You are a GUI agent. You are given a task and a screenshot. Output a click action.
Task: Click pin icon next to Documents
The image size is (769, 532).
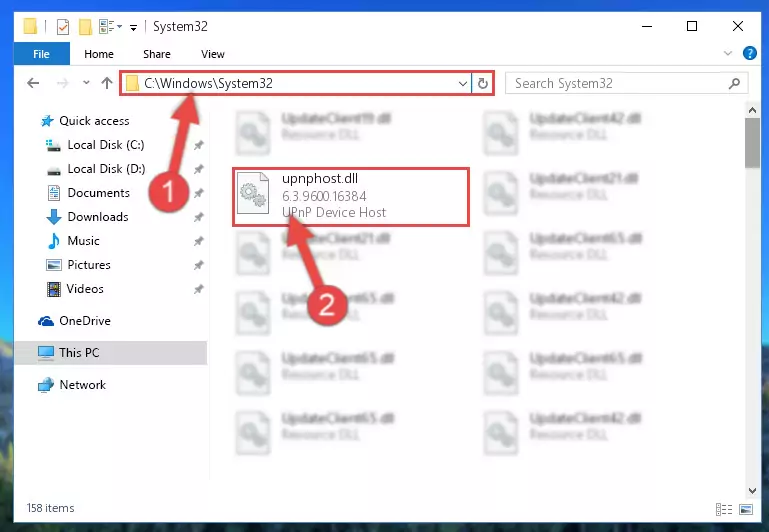click(x=198, y=193)
